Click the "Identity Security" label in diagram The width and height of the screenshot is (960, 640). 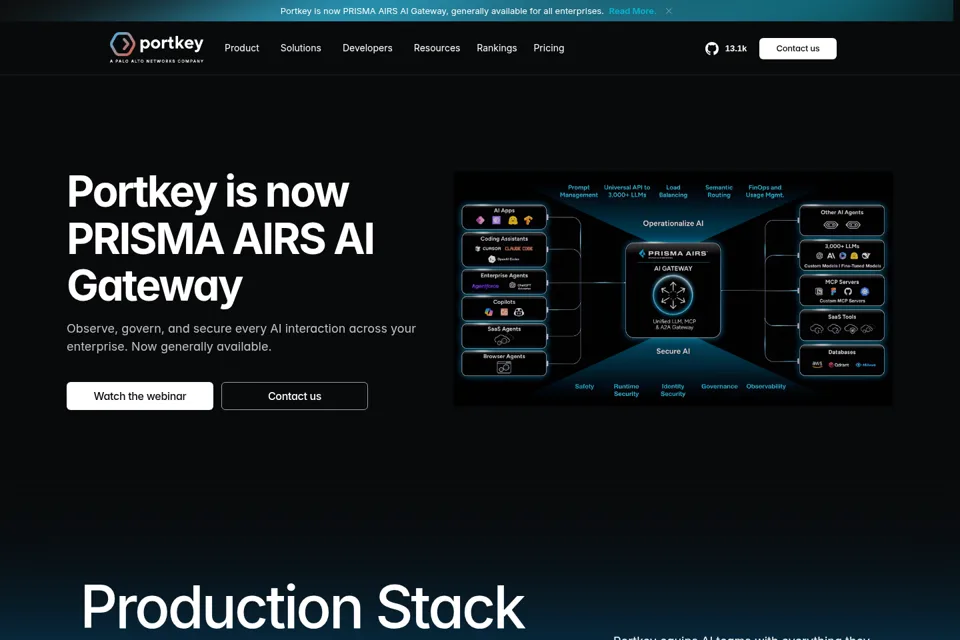coord(673,390)
